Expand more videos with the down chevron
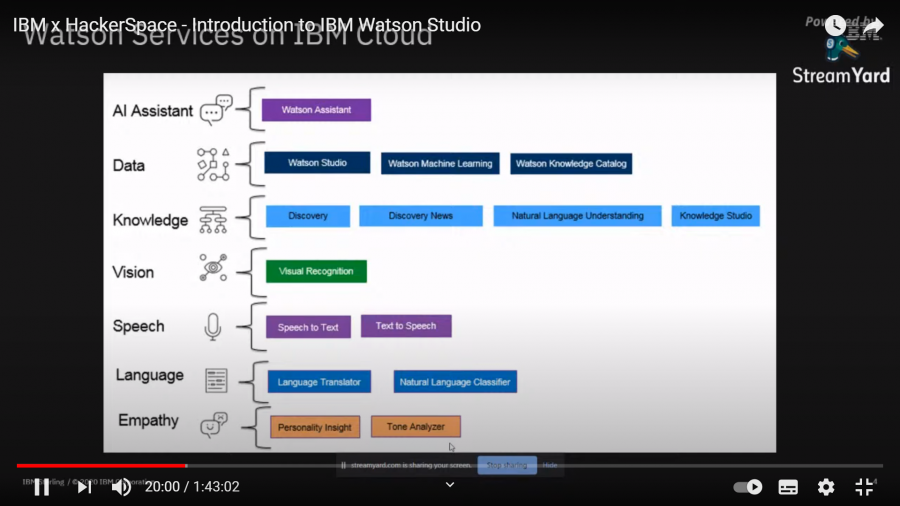 pos(450,485)
